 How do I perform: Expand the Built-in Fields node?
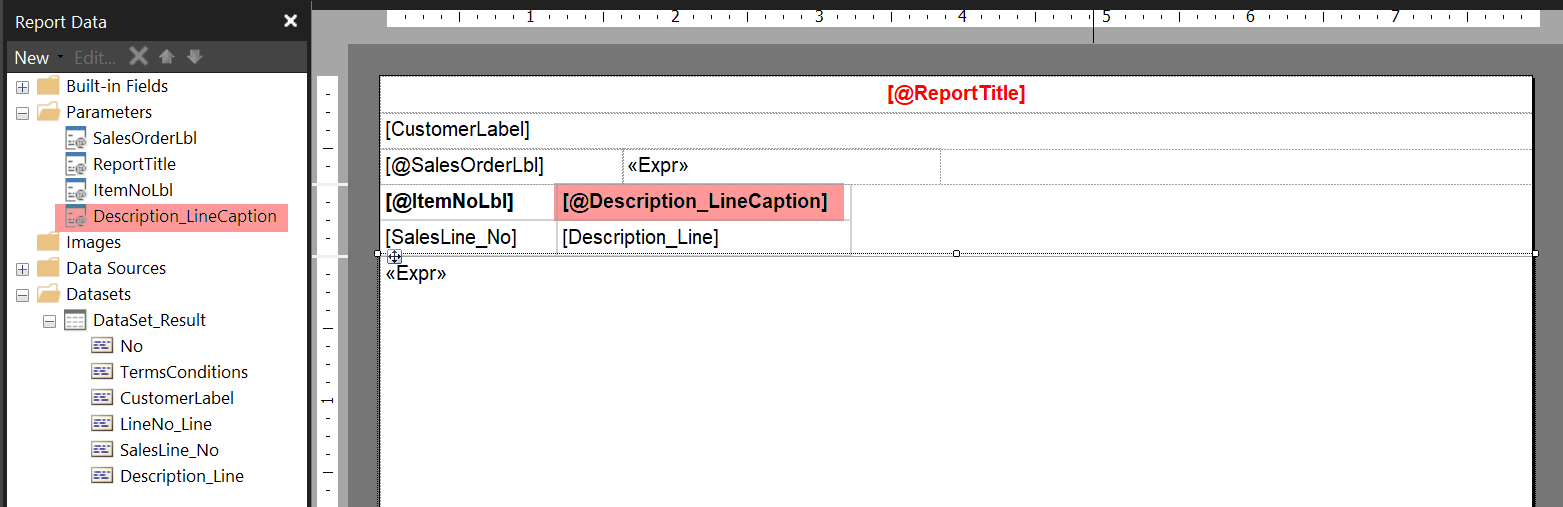22,87
